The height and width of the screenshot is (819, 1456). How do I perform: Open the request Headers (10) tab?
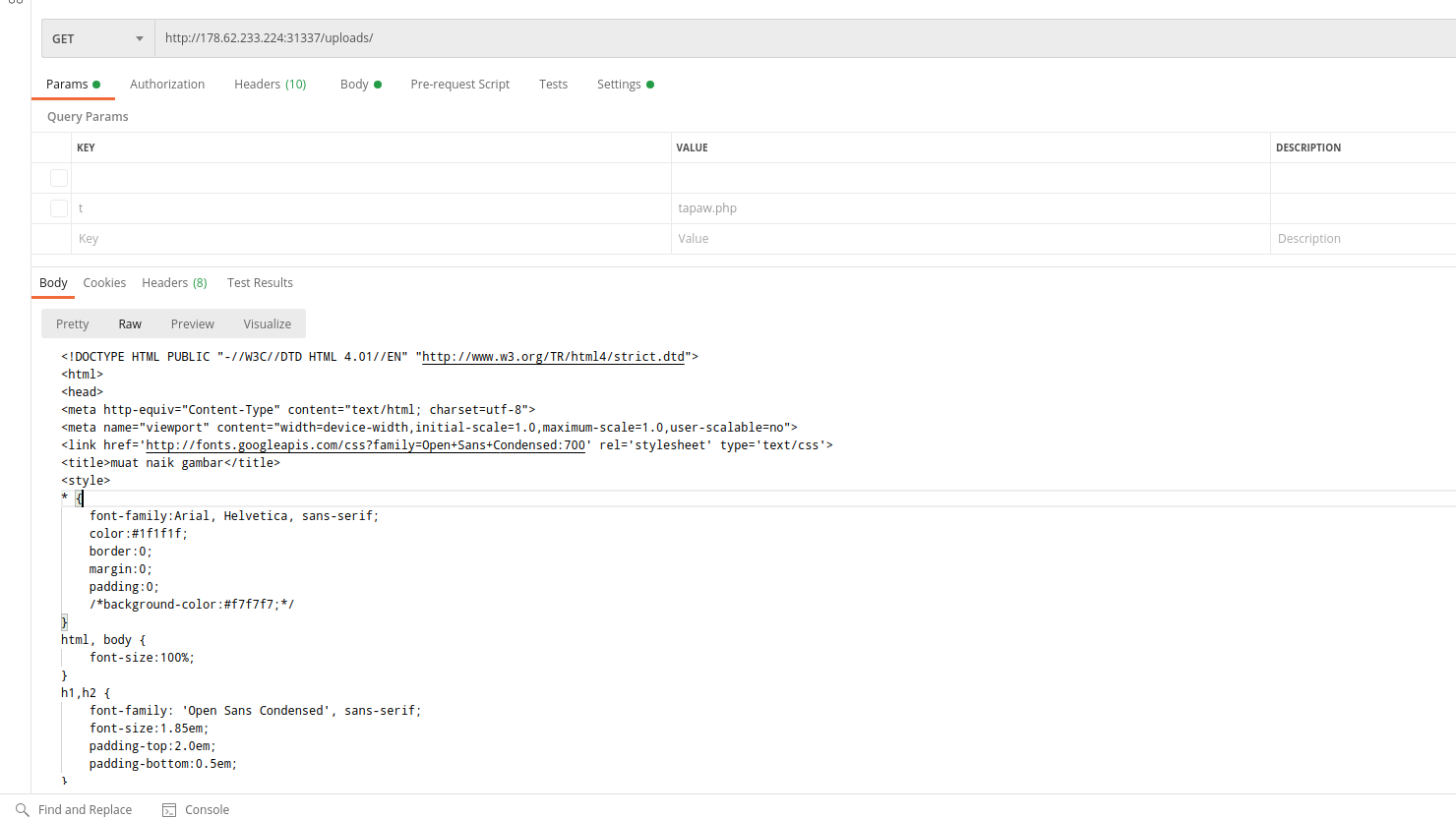271,85
